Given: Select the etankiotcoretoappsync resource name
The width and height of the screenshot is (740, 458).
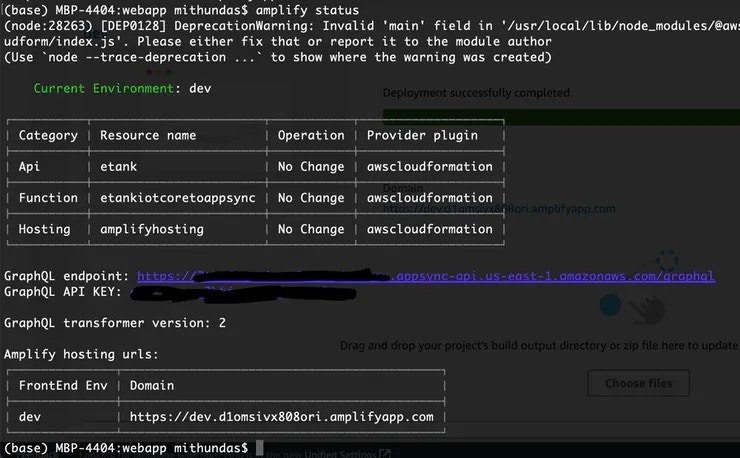Looking at the screenshot, I should pyautogui.click(x=177, y=198).
